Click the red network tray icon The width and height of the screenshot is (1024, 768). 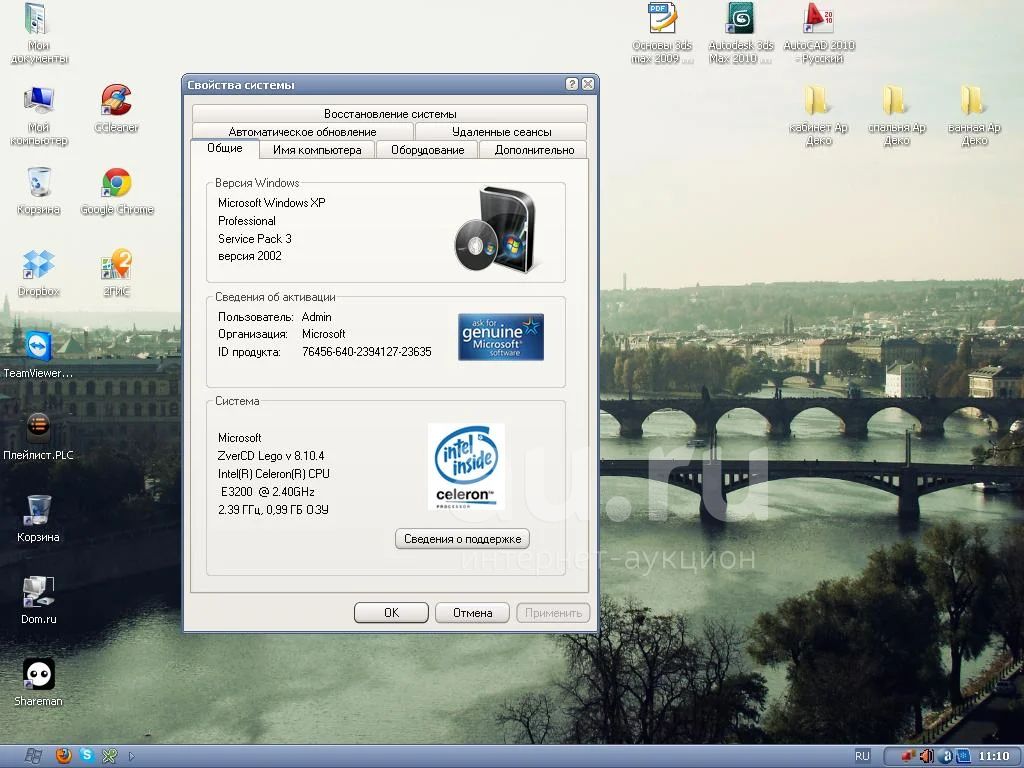point(908,756)
